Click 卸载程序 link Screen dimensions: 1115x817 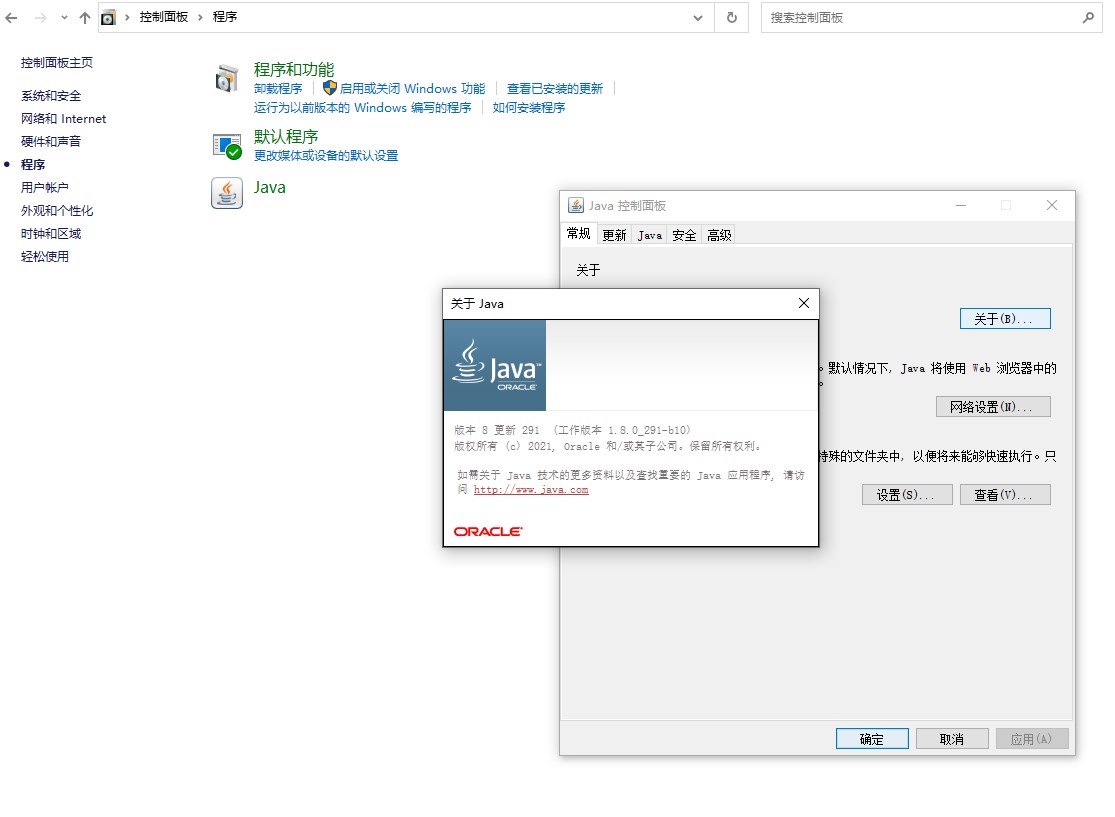(278, 88)
